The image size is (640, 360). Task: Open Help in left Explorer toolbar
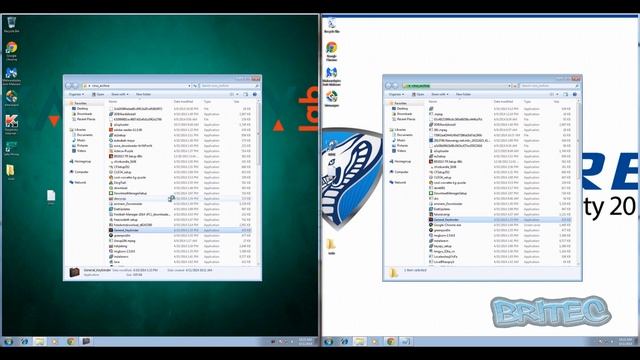pyautogui.click(x=255, y=94)
